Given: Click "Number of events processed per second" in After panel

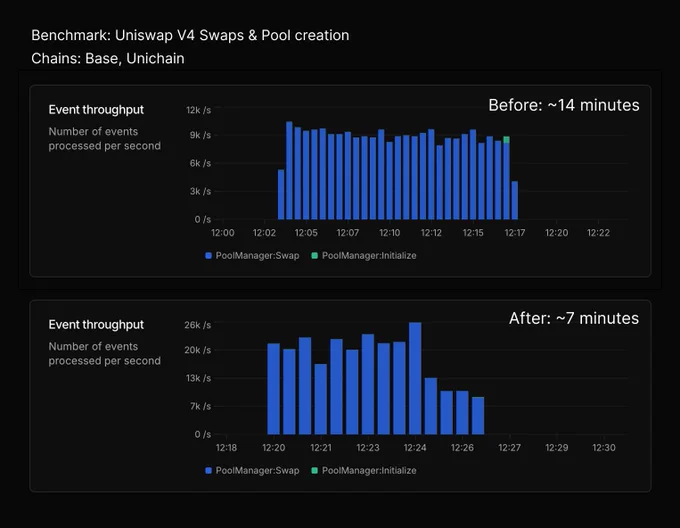Looking at the screenshot, I should point(105,354).
